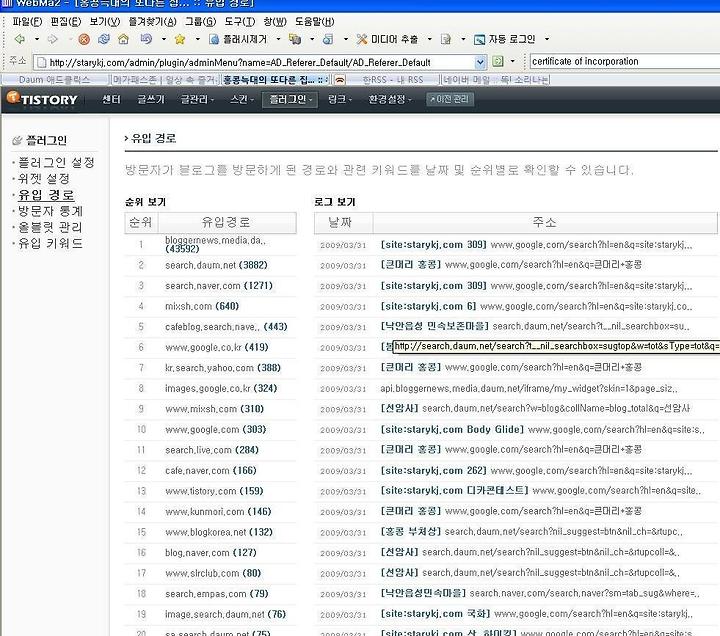Viewport: 720px width, 636px height.
Task: Open the 창(W) menu
Action: point(275,22)
